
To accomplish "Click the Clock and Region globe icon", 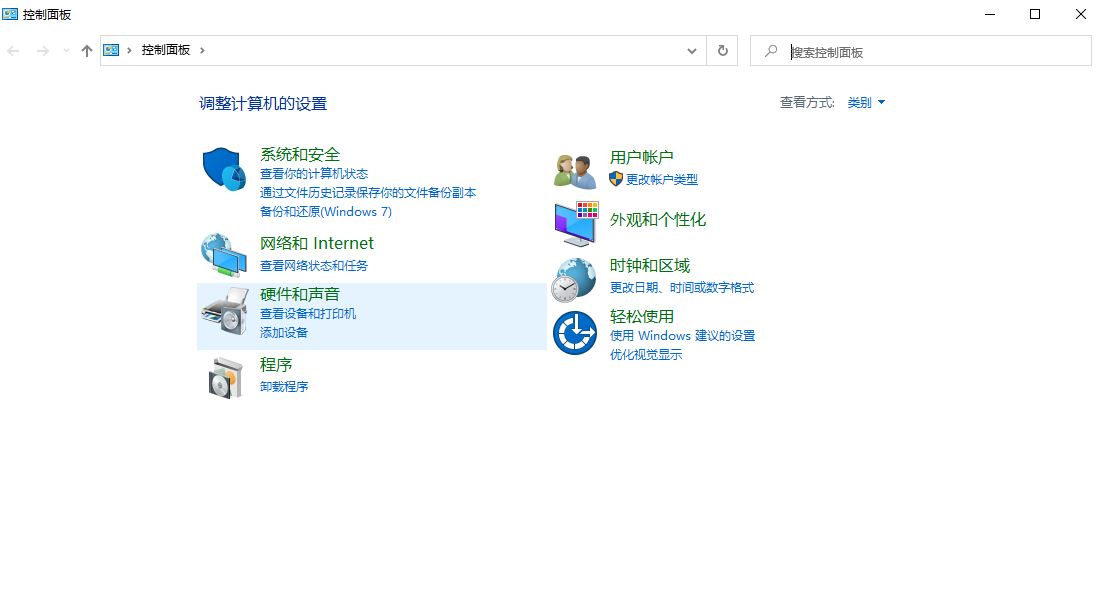I will [575, 279].
